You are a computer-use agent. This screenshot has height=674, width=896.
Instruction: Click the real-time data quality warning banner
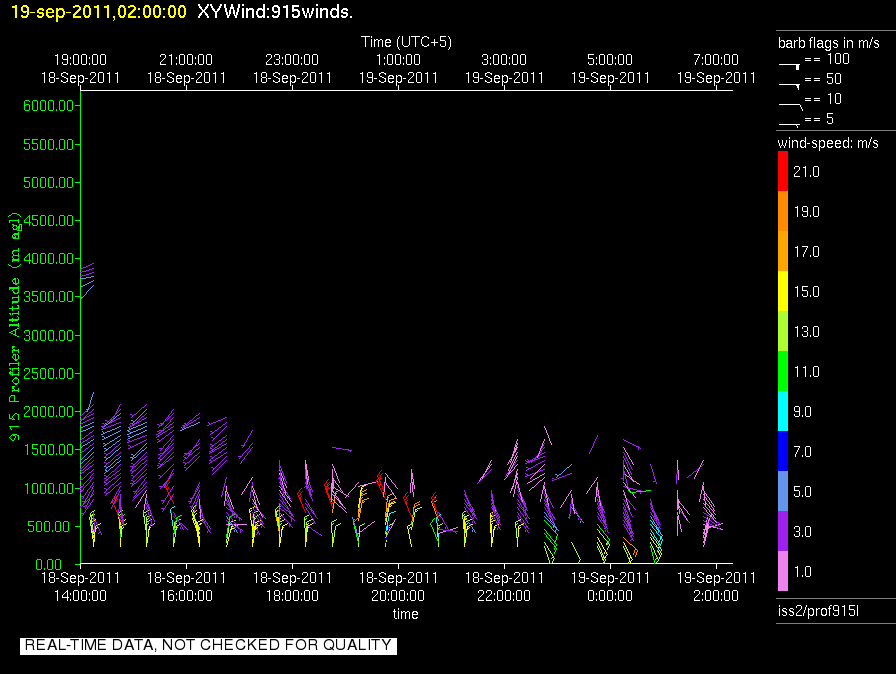pyautogui.click(x=208, y=645)
